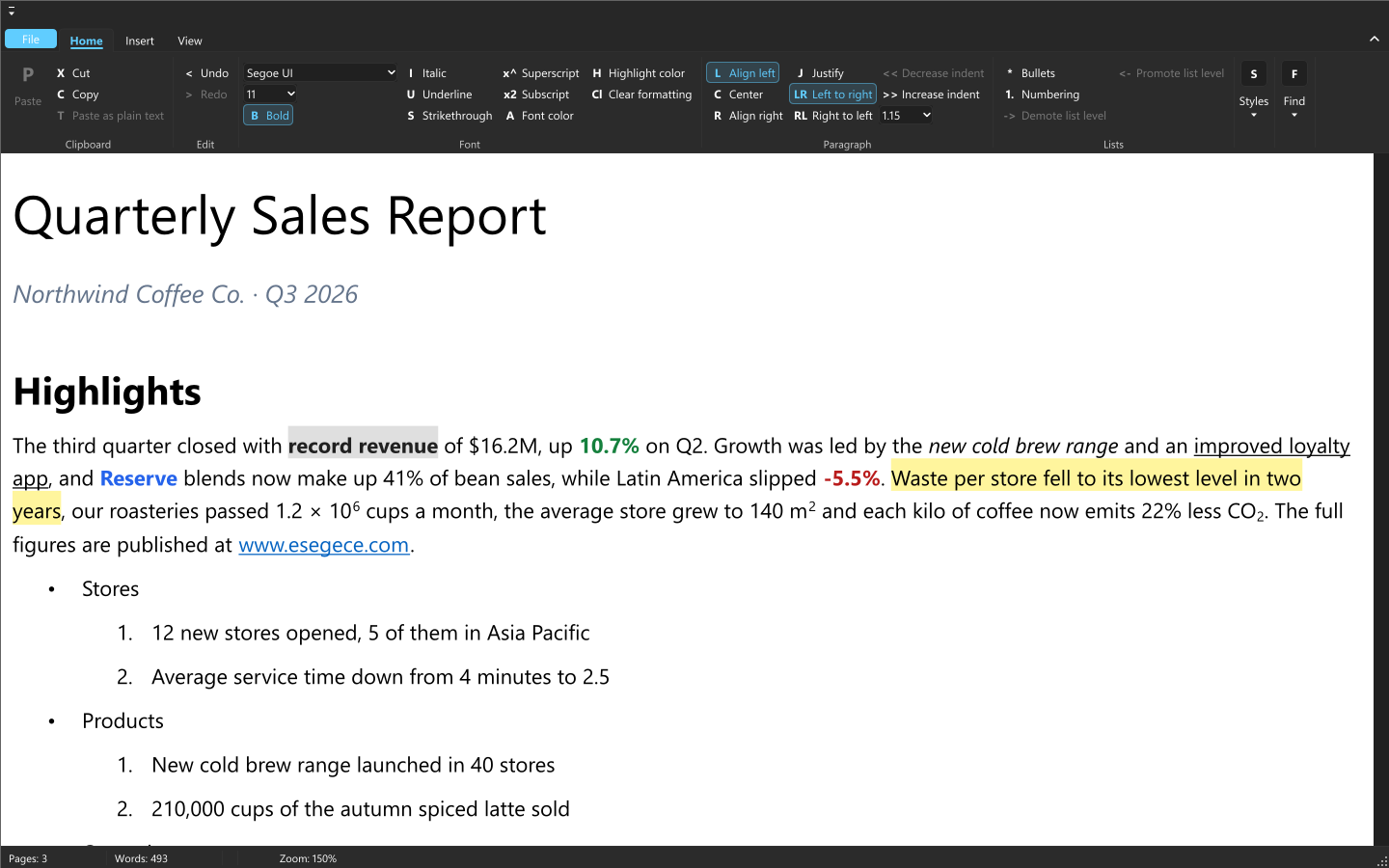Undo the last action
1389x868 pixels.
pos(206,73)
